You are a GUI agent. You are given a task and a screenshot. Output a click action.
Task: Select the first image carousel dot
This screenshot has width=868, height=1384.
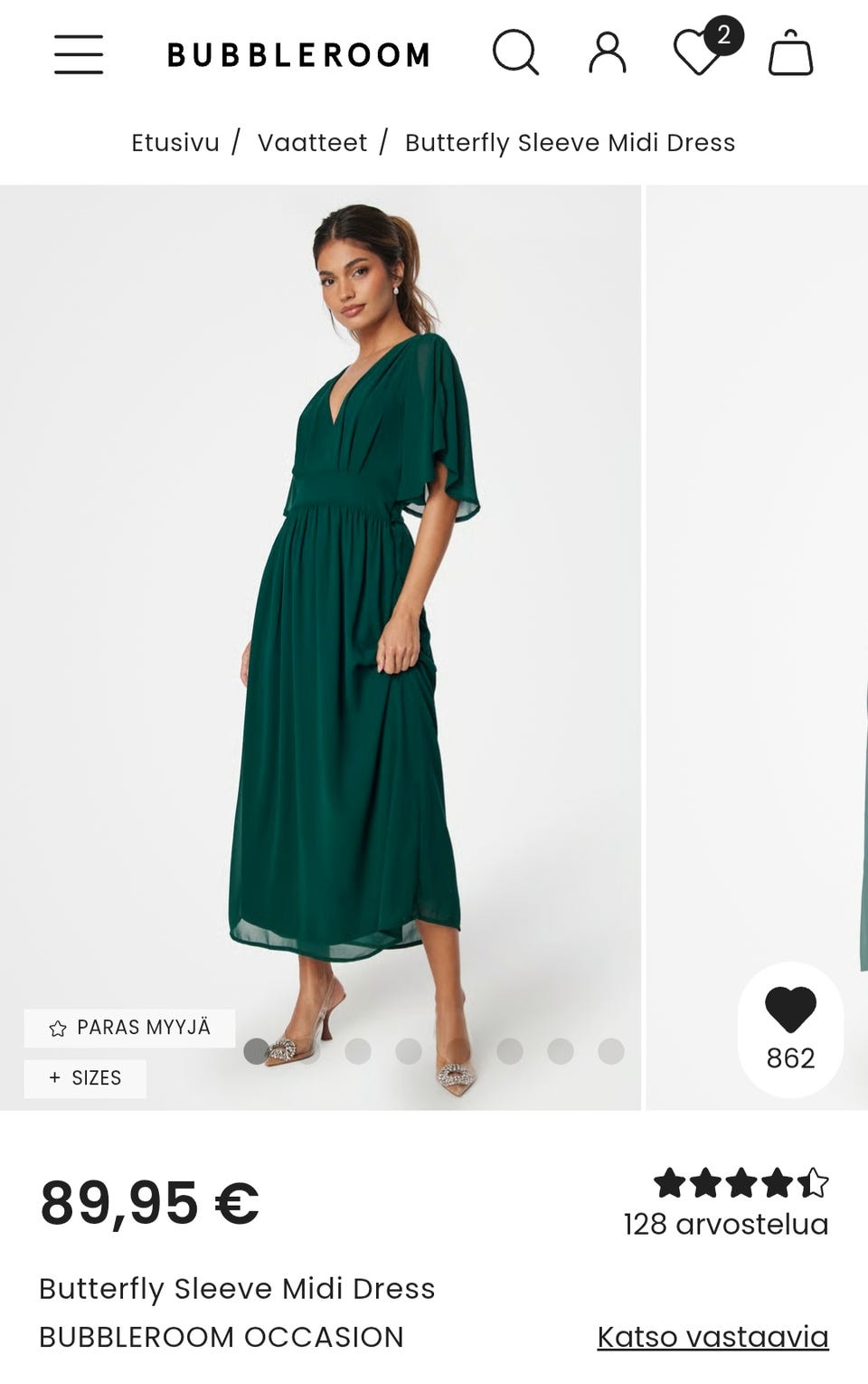point(257,1050)
